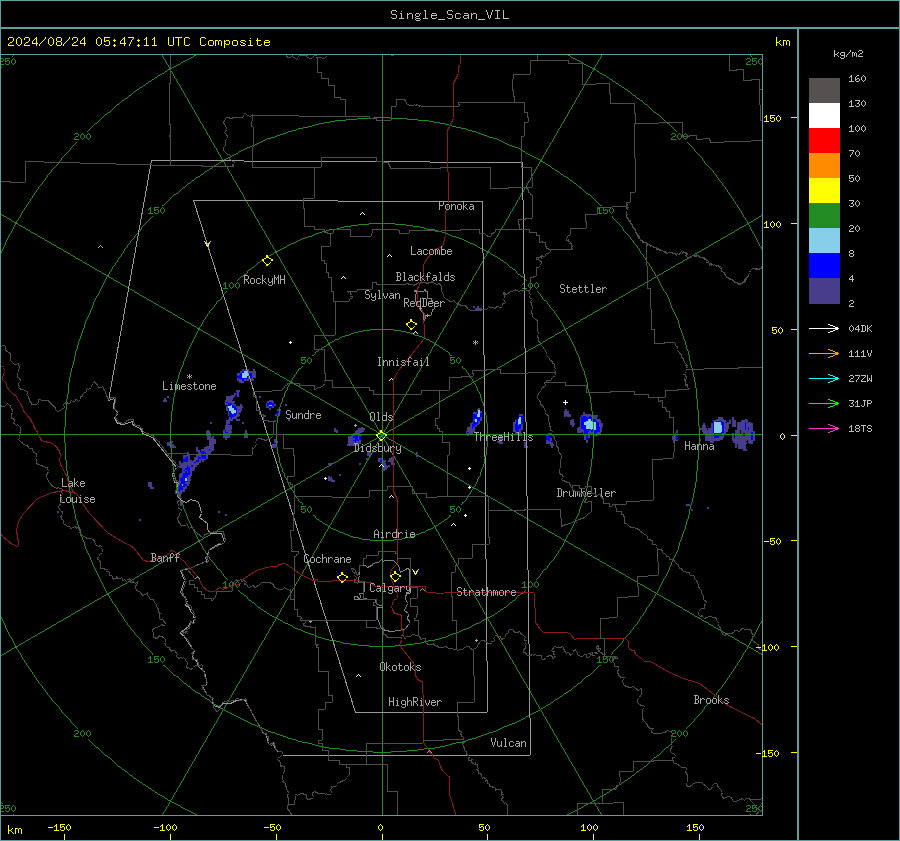
Task: Click the Airdrie city label
Action: pos(394,534)
